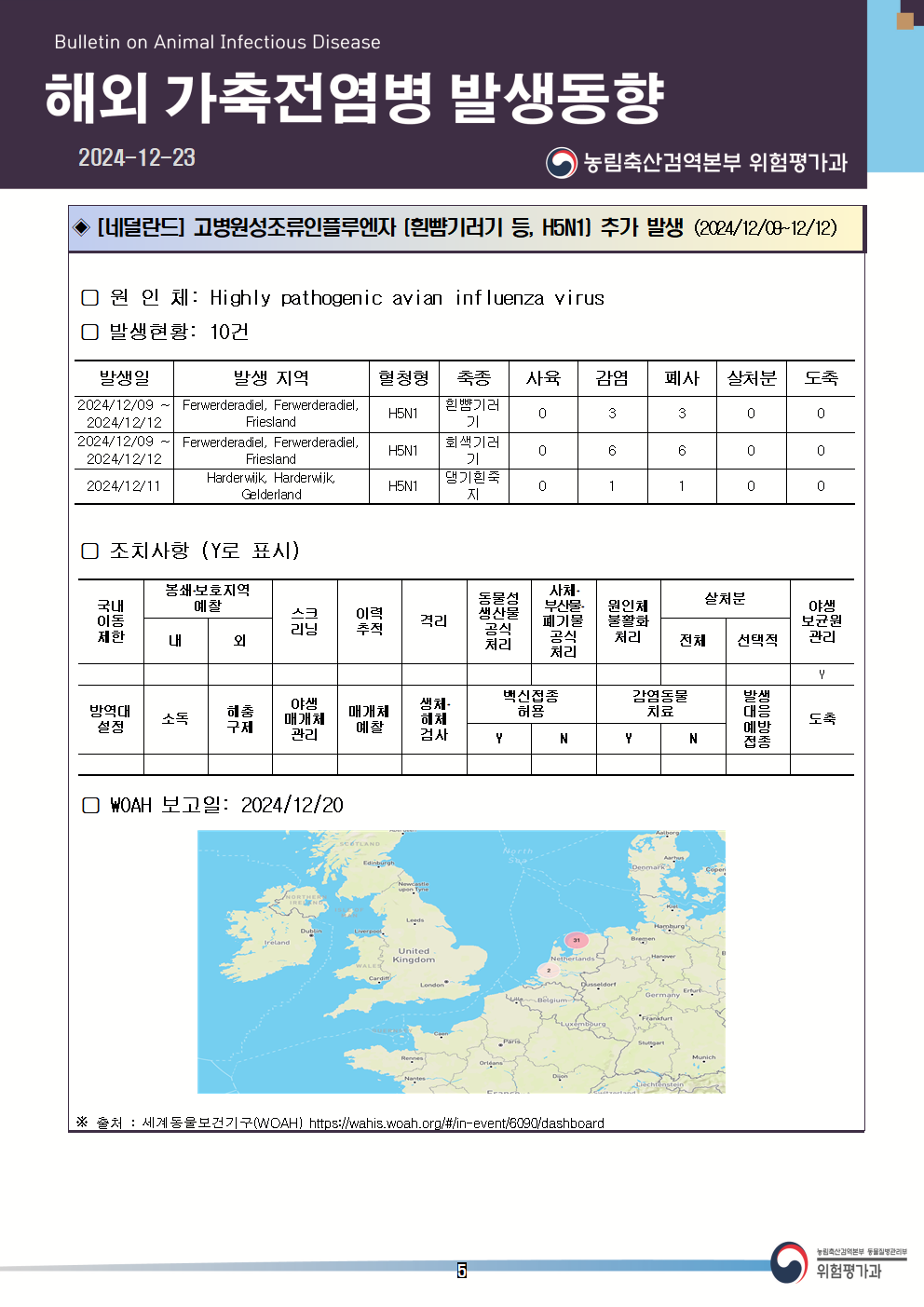Viewport: 924px width, 1307px height.
Task: Click the 봉쇄·보호지역 예찰 header
Action: point(208,598)
